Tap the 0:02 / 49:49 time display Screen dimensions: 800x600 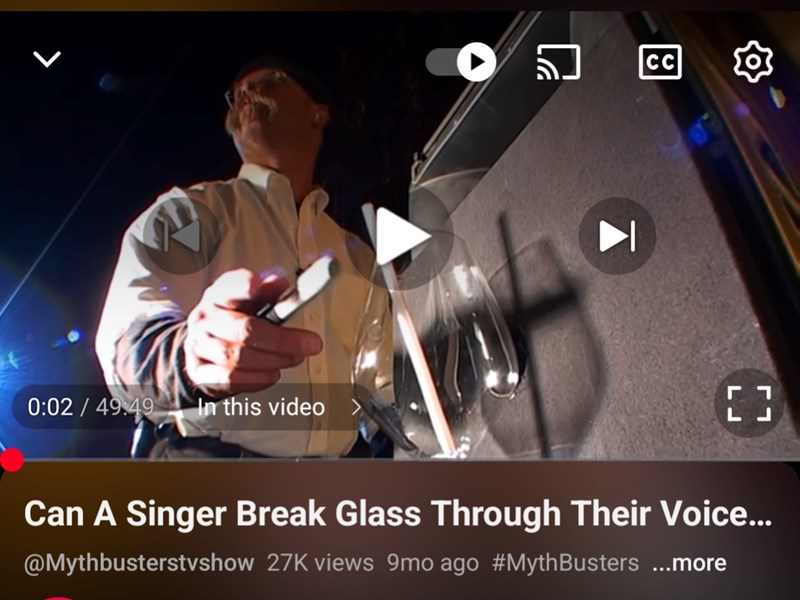coord(91,407)
